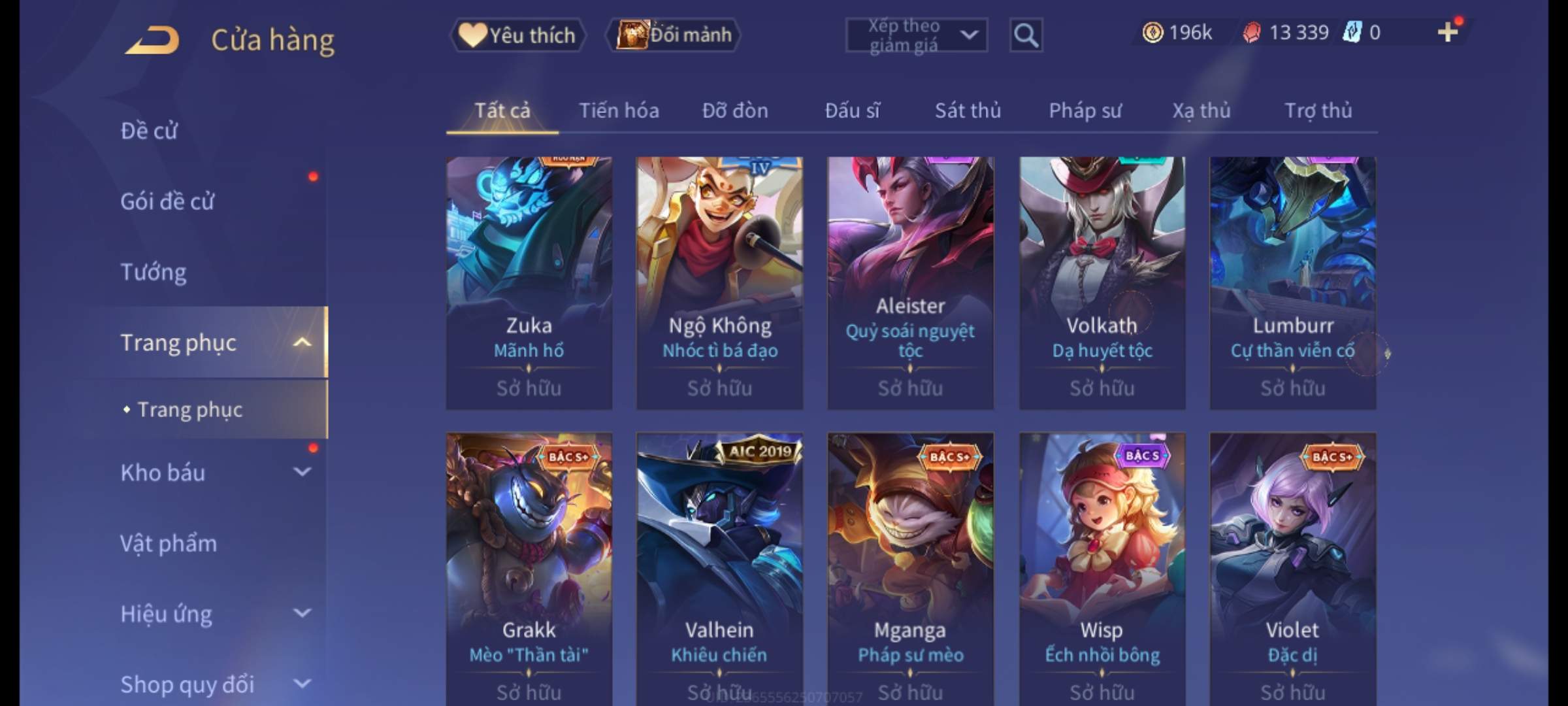
Task: Tap the plus icon to add currency
Action: pos(1448,32)
